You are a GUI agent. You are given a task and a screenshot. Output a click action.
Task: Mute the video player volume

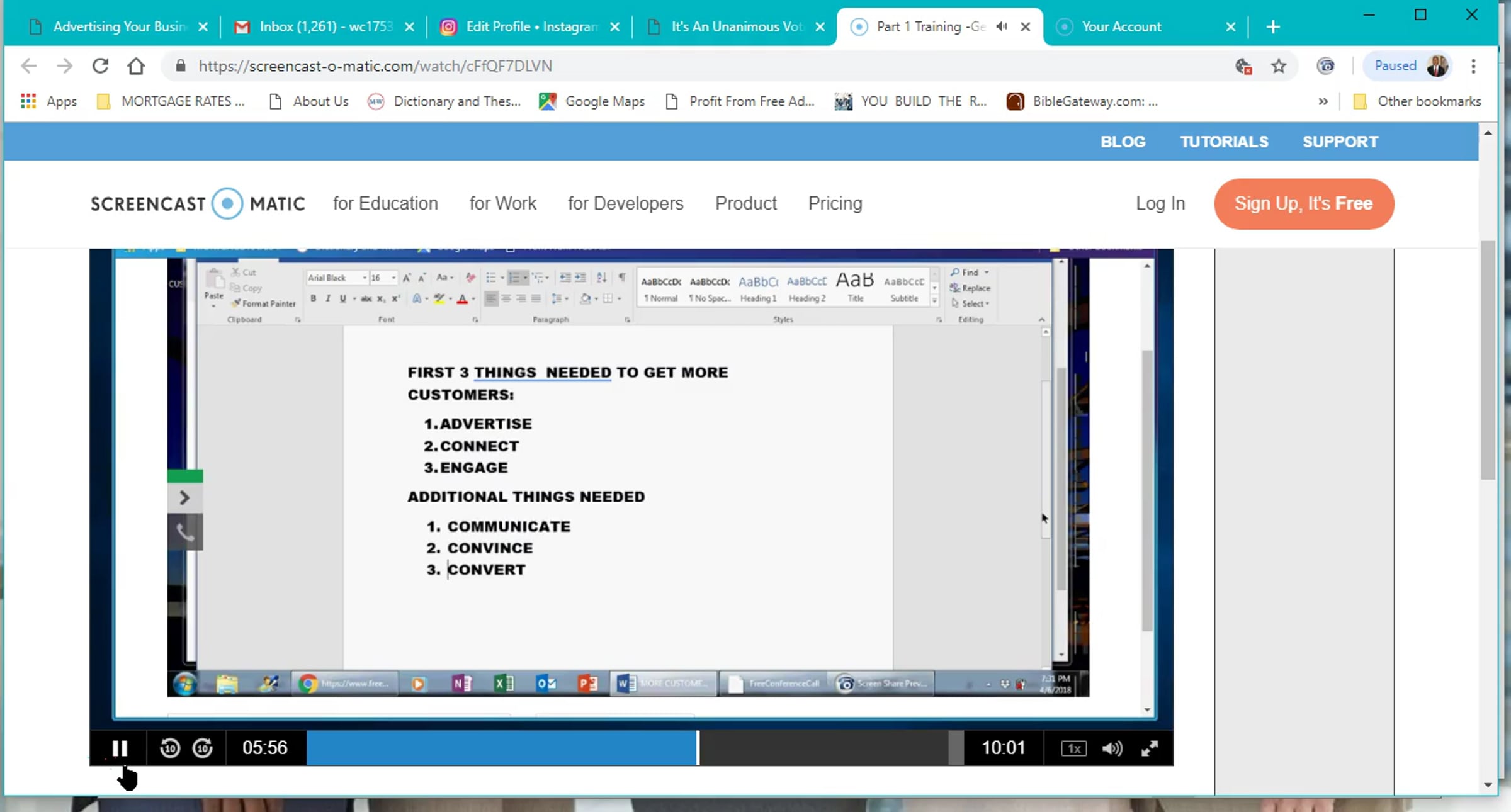[x=1112, y=748]
